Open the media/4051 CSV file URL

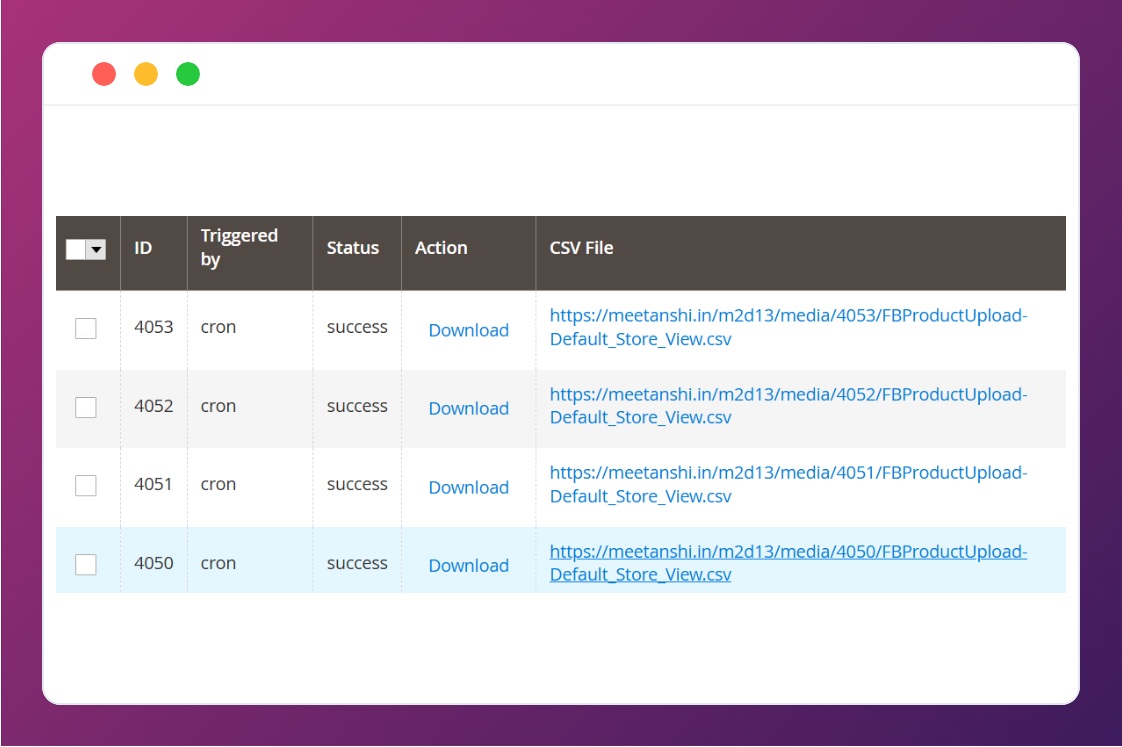click(x=788, y=484)
